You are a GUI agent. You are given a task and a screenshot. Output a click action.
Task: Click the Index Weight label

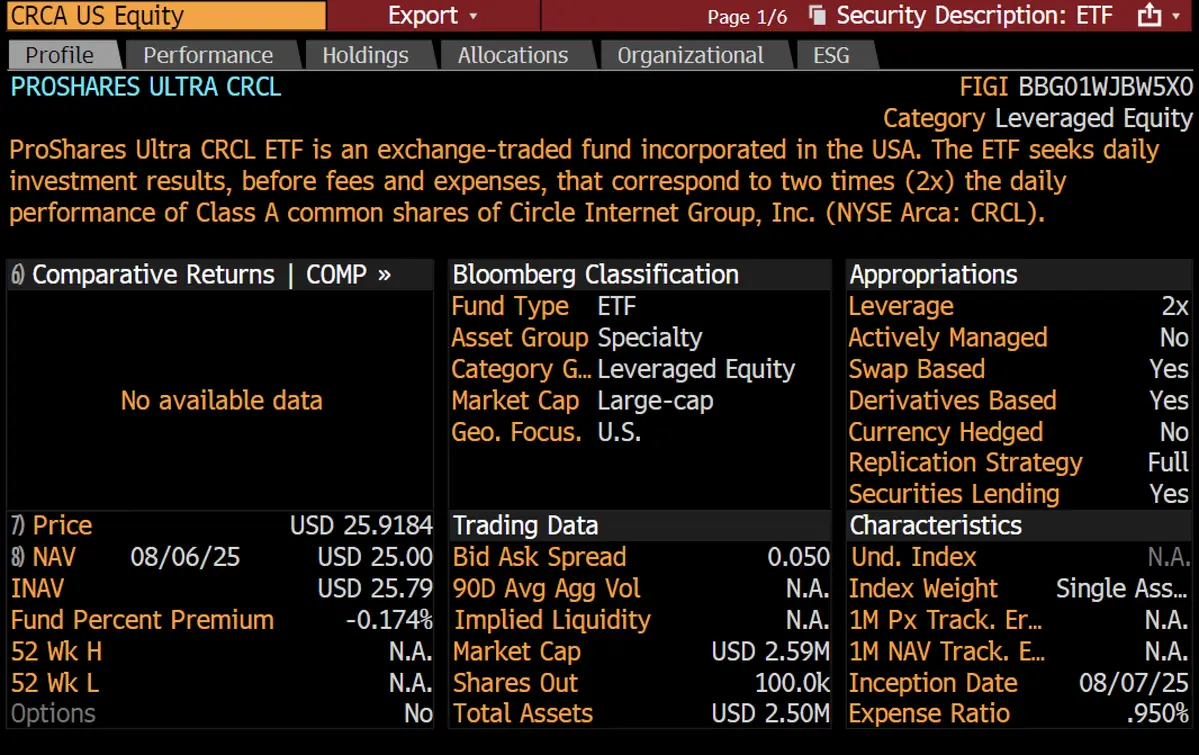(924, 588)
